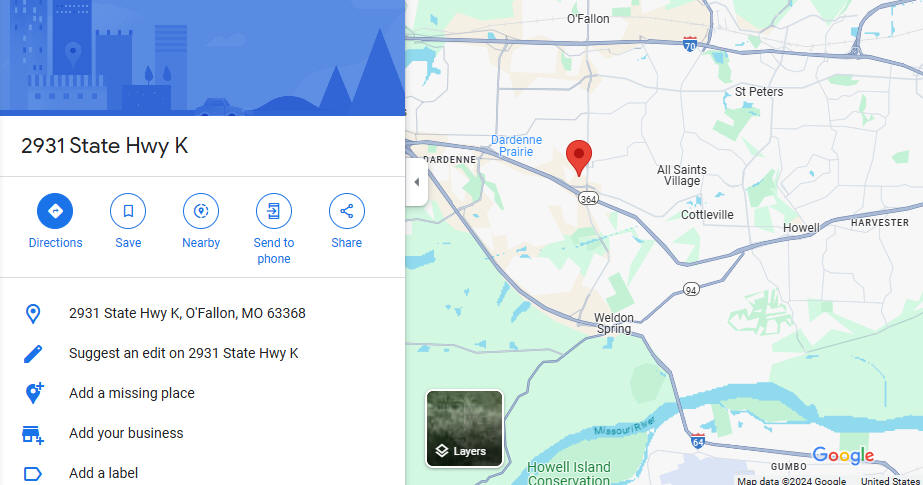Open the Layers map view thumbnail
The image size is (923, 485).
pos(464,428)
